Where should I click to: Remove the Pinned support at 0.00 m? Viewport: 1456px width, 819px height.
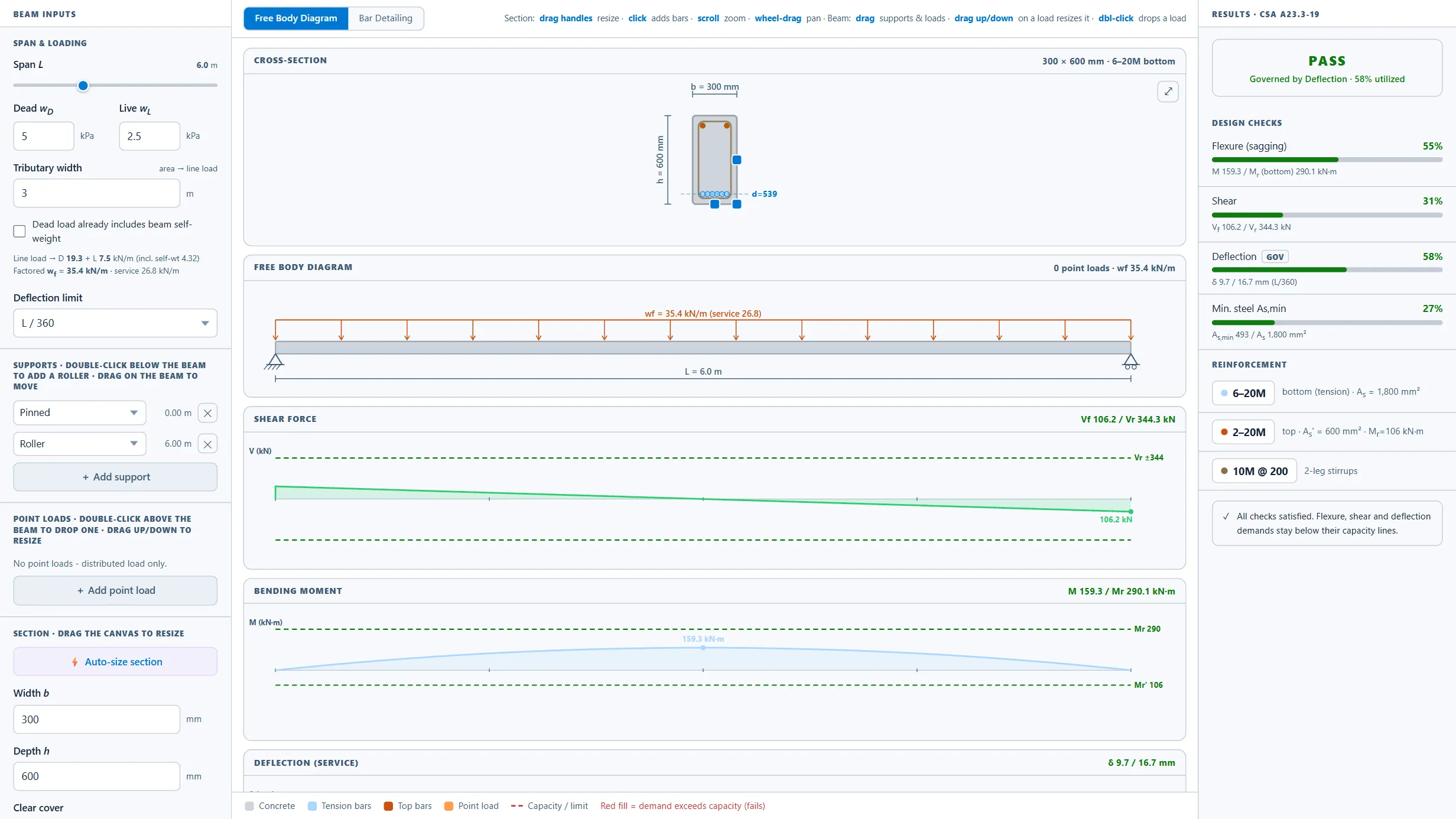pyautogui.click(x=207, y=413)
